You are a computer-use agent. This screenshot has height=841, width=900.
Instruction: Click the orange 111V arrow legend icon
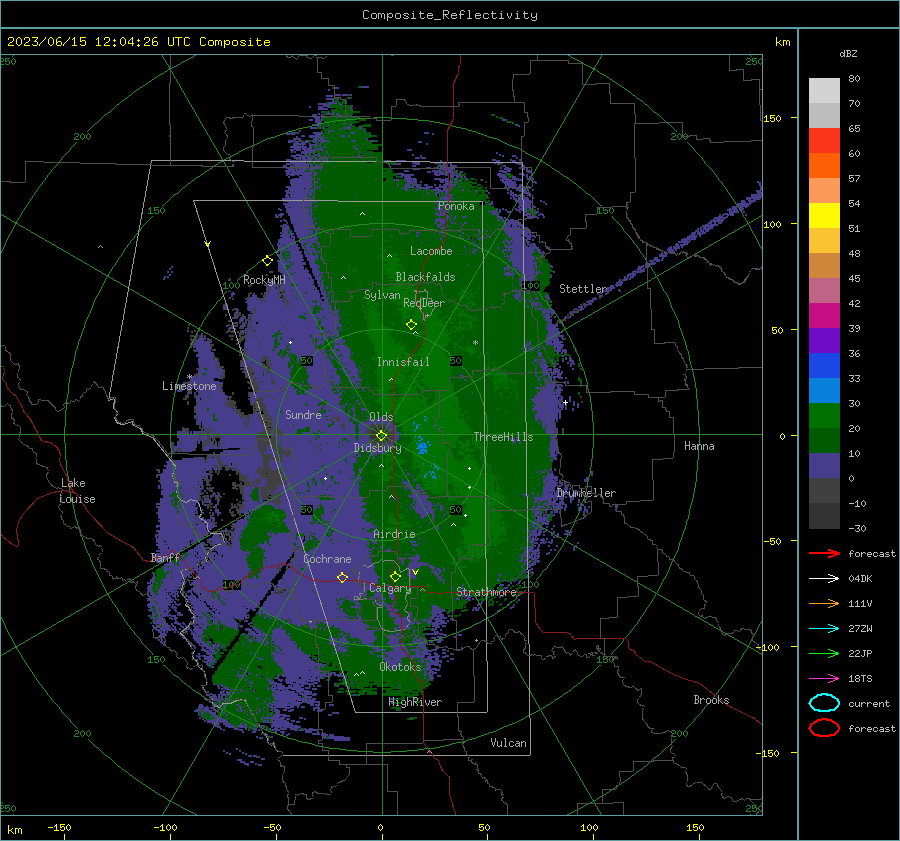point(824,603)
